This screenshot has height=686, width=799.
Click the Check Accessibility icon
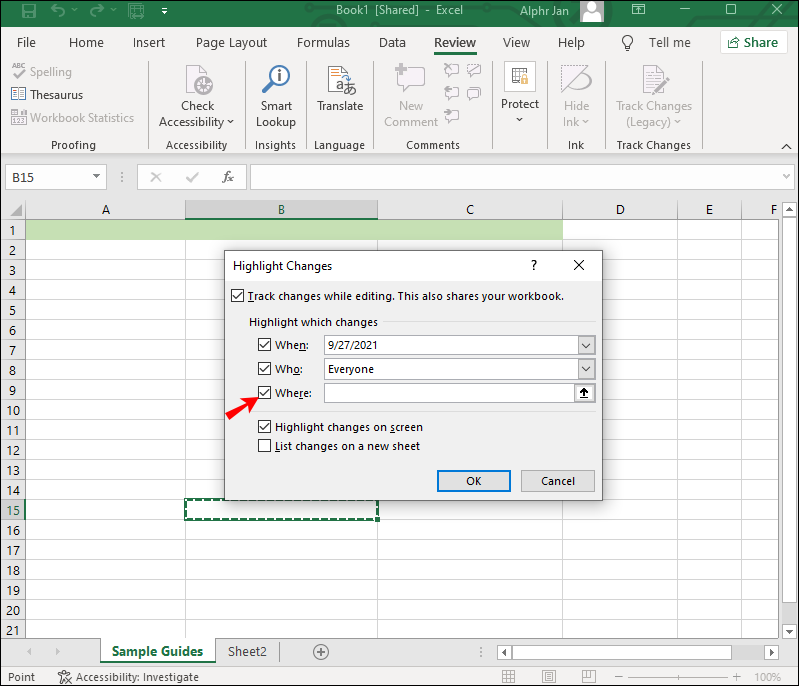tap(197, 82)
